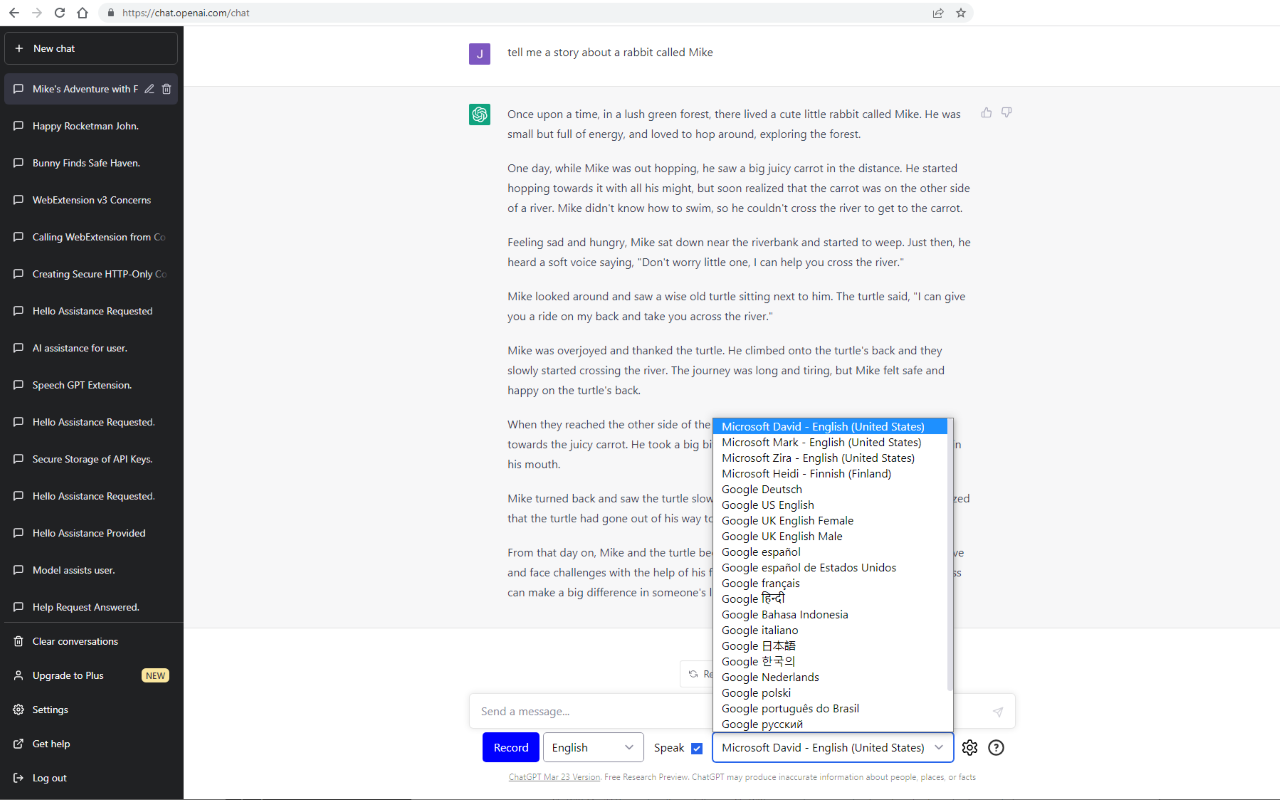Choose Google Bahasa Indonesia voice
Viewport: 1280px width, 800px height.
point(830,615)
